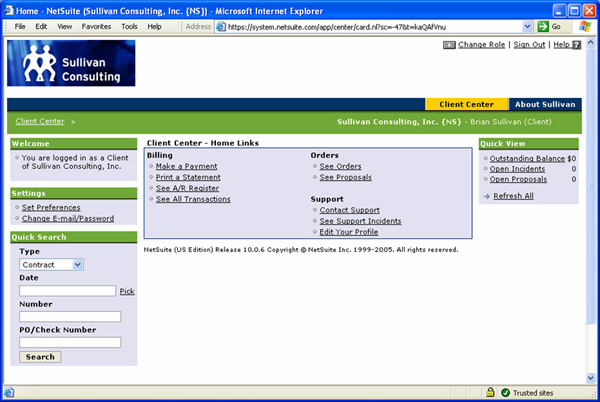
Task: Click the NetSuite copyright release text
Action: click(301, 250)
